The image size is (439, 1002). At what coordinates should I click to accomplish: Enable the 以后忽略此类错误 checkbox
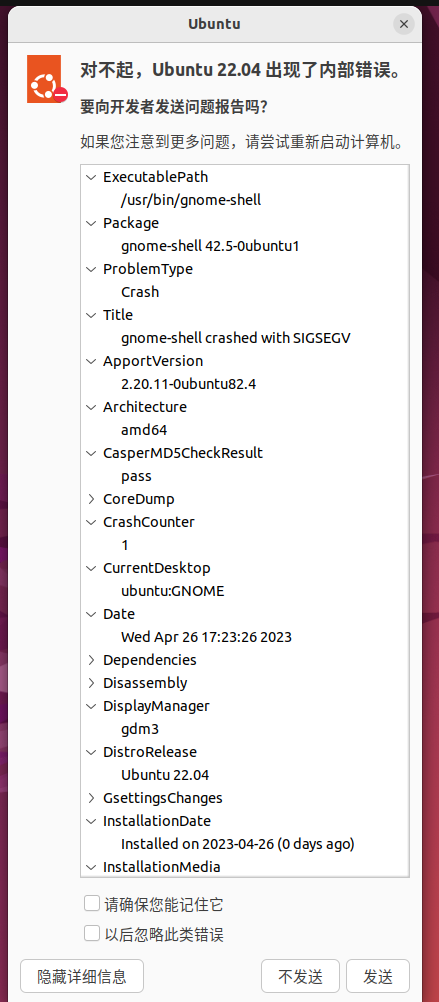pyautogui.click(x=92, y=934)
